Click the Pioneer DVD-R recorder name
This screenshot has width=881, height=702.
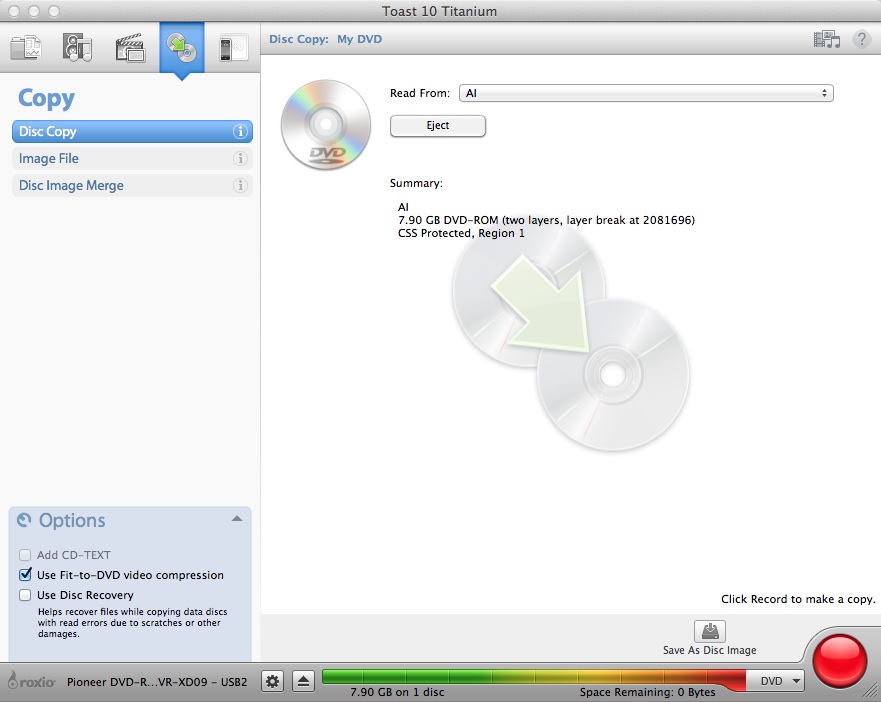tap(157, 682)
